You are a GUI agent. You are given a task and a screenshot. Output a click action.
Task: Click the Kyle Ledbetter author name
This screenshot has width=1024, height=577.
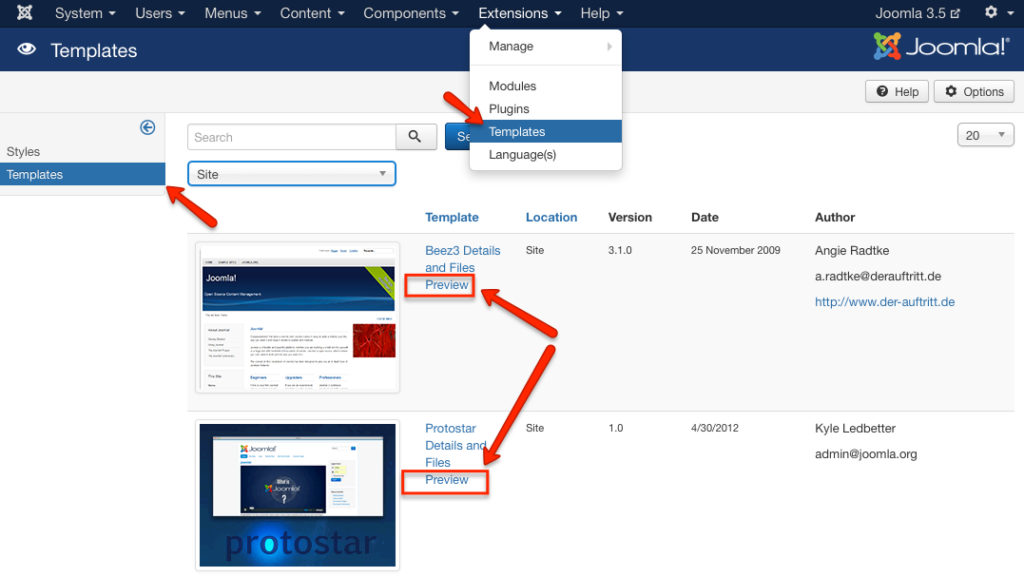(x=855, y=429)
